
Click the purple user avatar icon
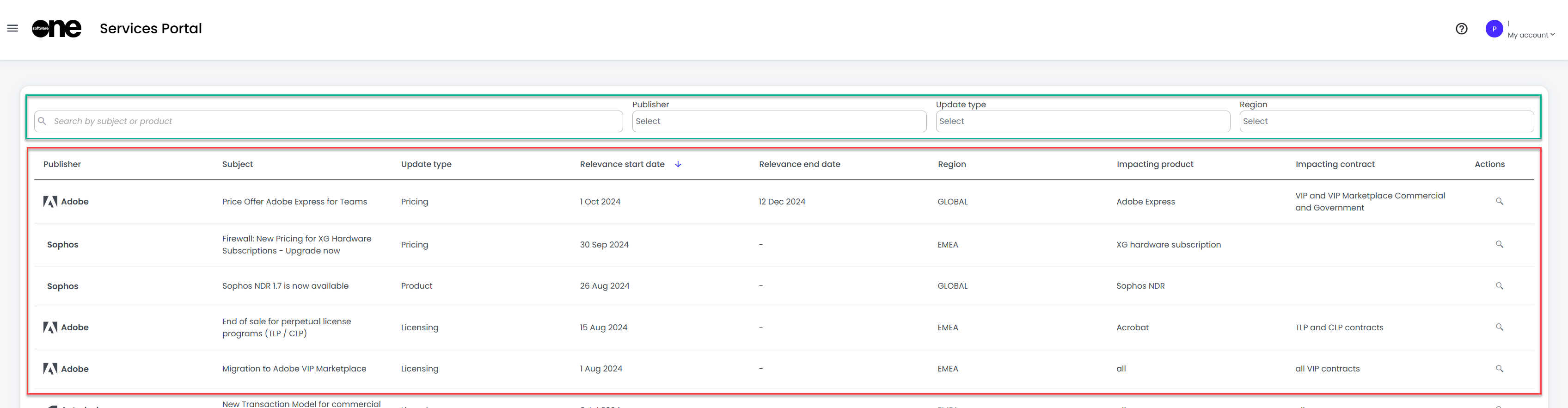coord(1494,29)
